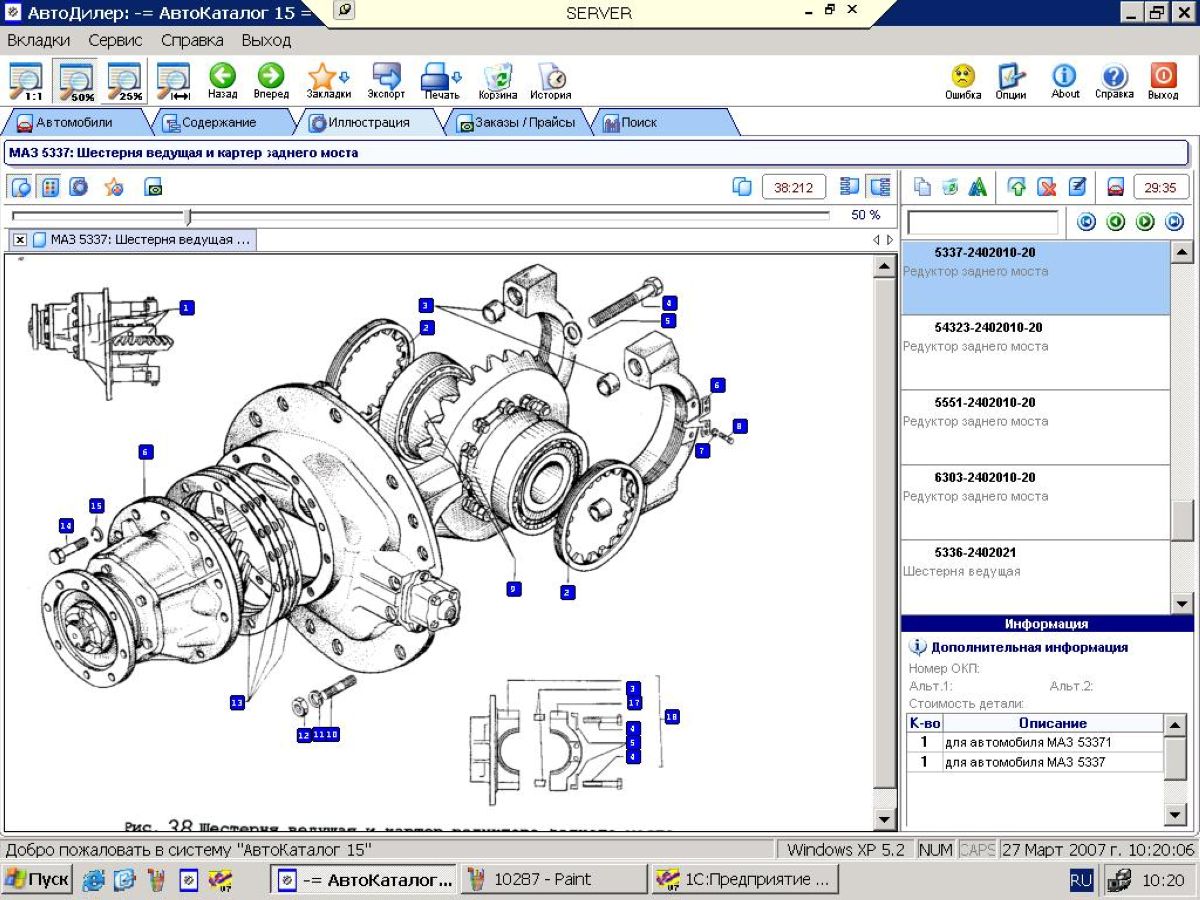
Task: Open the Сервис menu
Action: (115, 41)
